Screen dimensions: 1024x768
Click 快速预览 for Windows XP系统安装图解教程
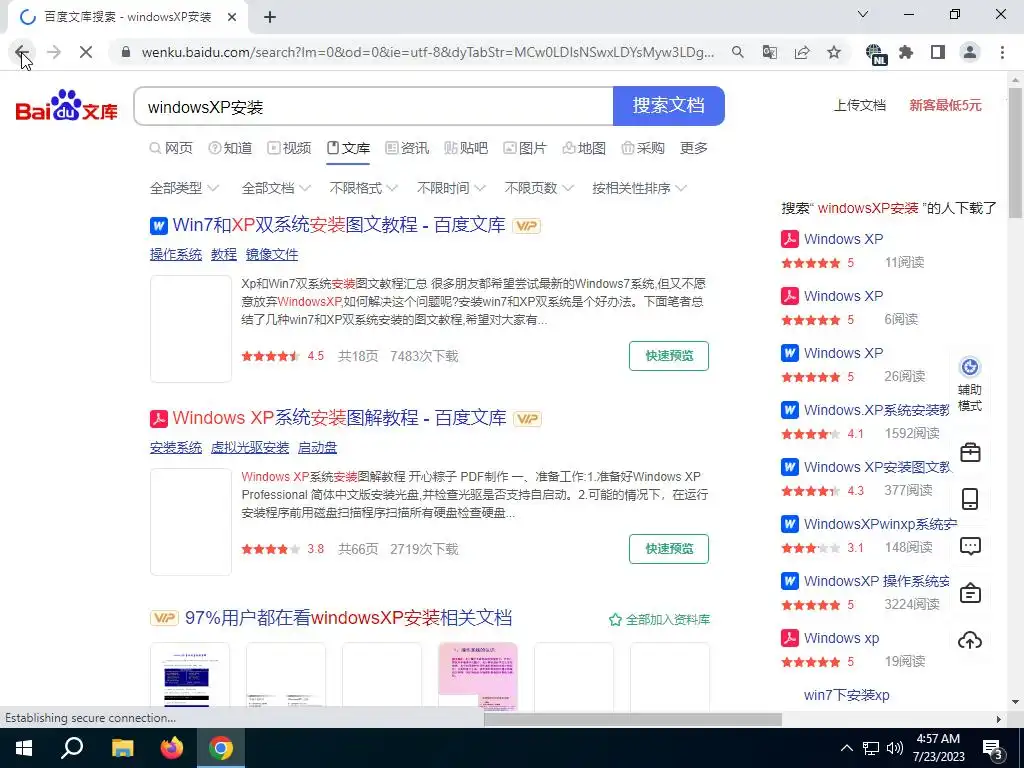pos(669,549)
